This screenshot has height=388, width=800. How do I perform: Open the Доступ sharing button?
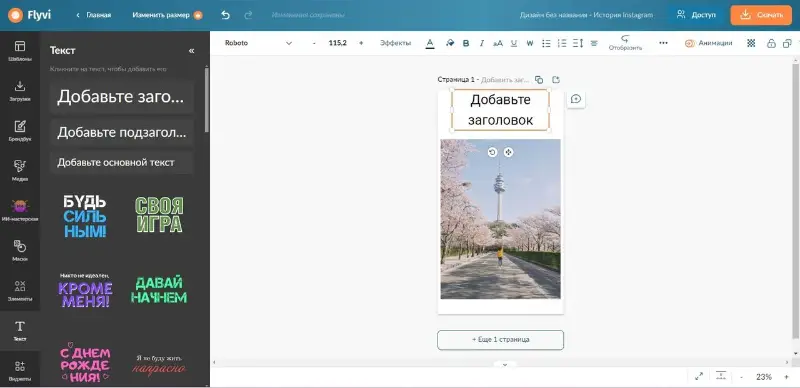pos(696,15)
